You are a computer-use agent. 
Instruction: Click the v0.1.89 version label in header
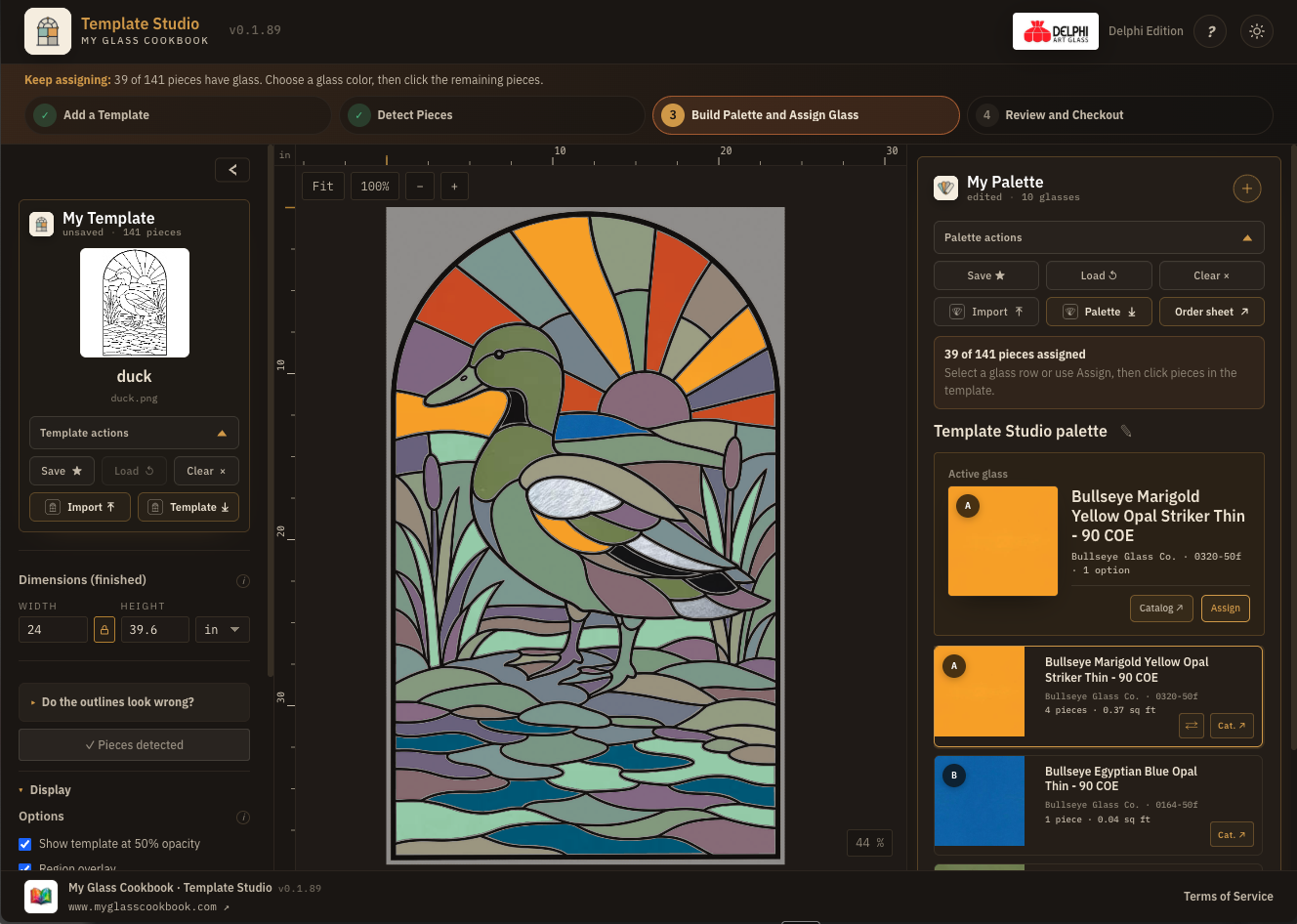coord(255,30)
